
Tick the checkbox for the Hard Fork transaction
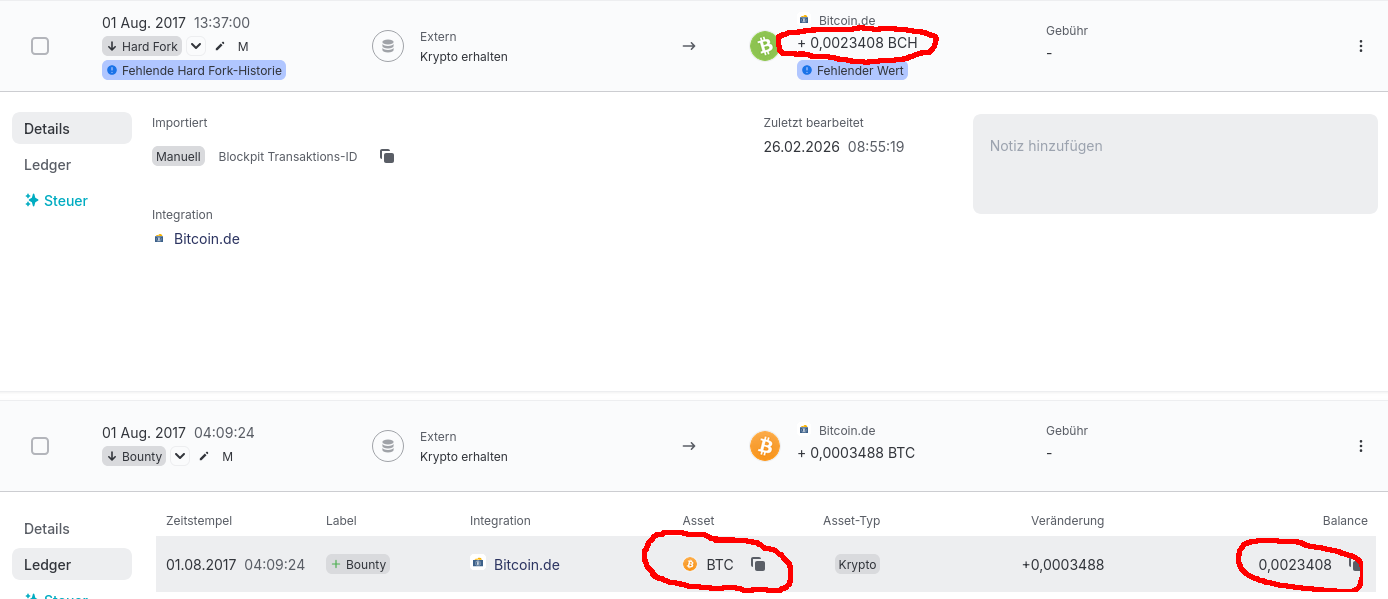click(x=40, y=46)
